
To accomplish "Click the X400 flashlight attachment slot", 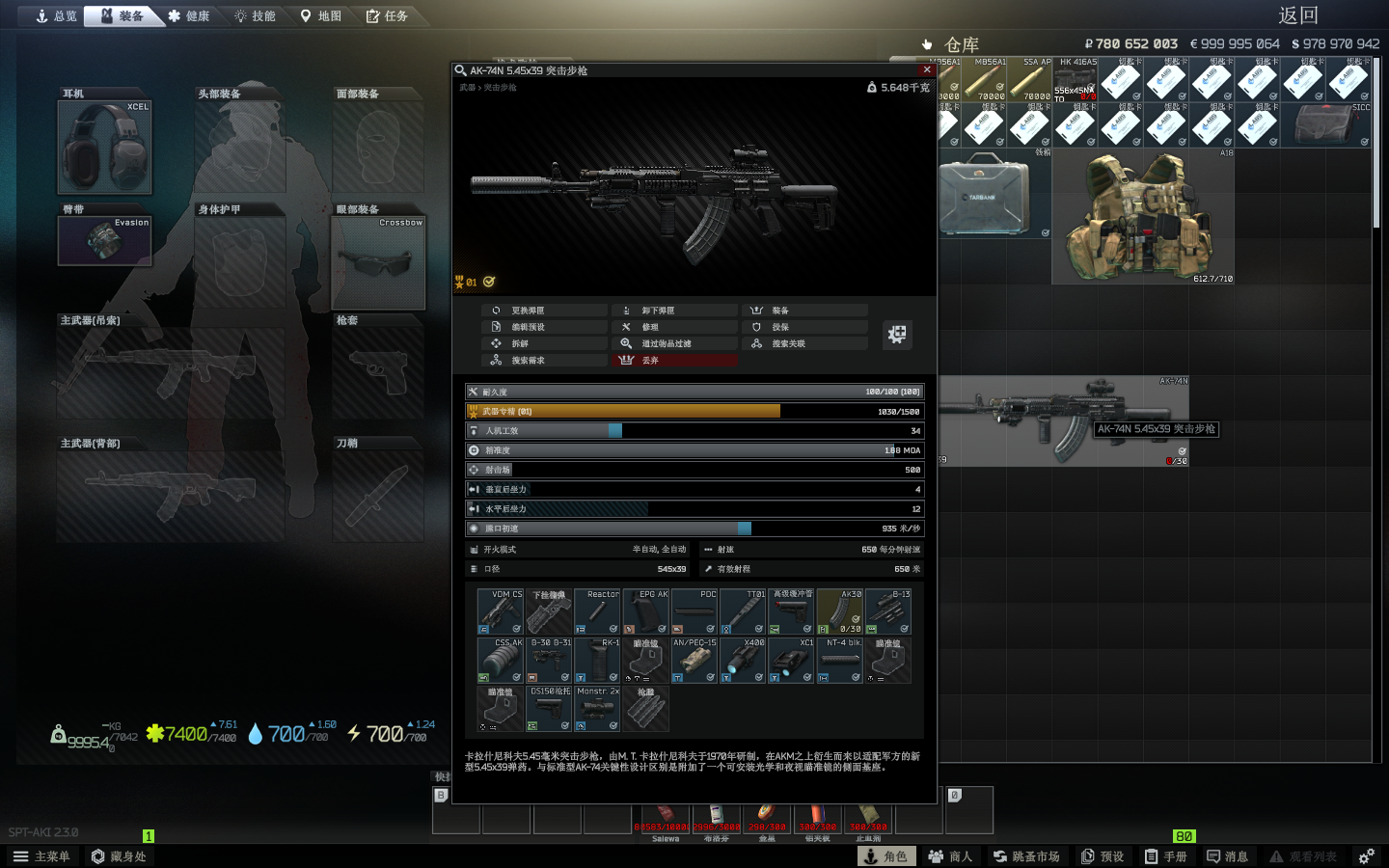I will point(742,660).
